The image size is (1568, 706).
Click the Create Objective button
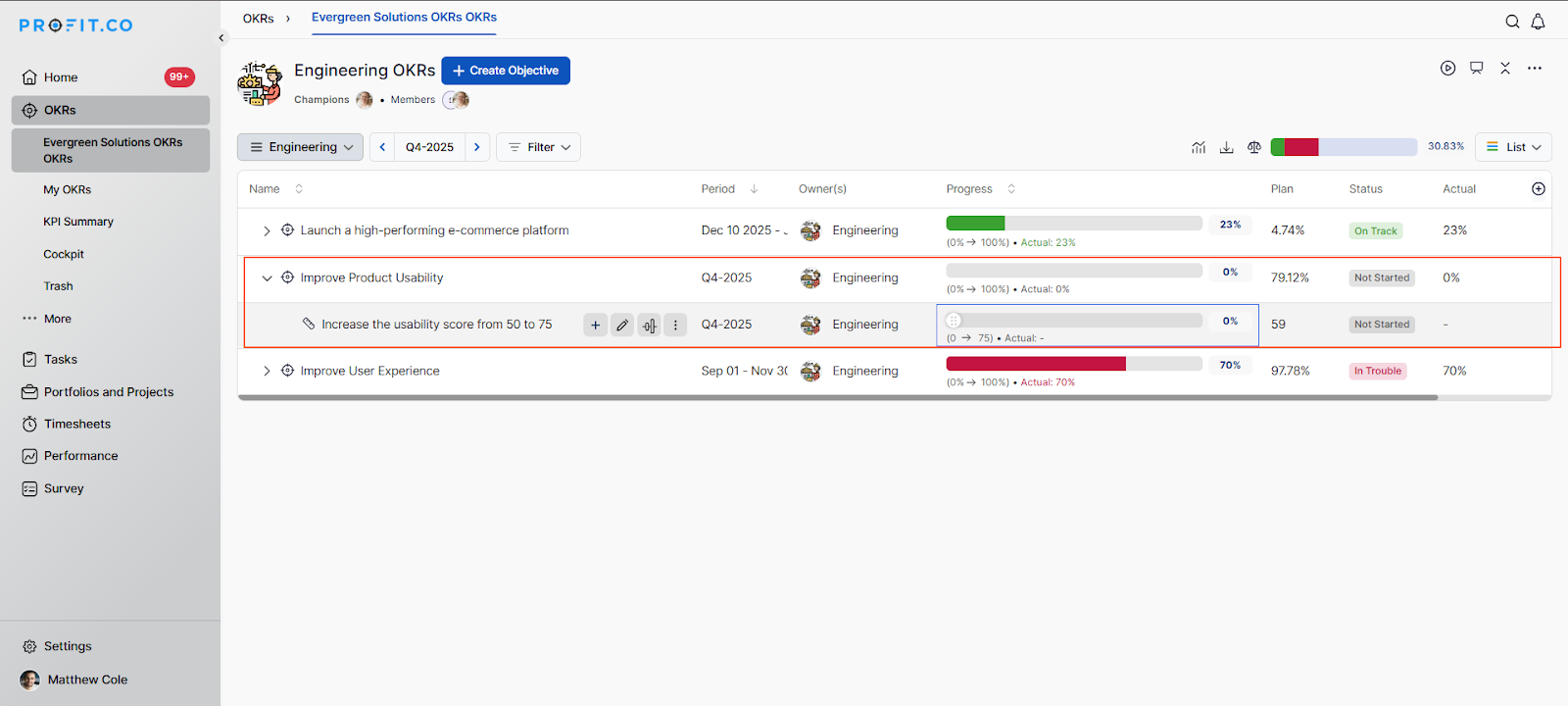pyautogui.click(x=506, y=71)
